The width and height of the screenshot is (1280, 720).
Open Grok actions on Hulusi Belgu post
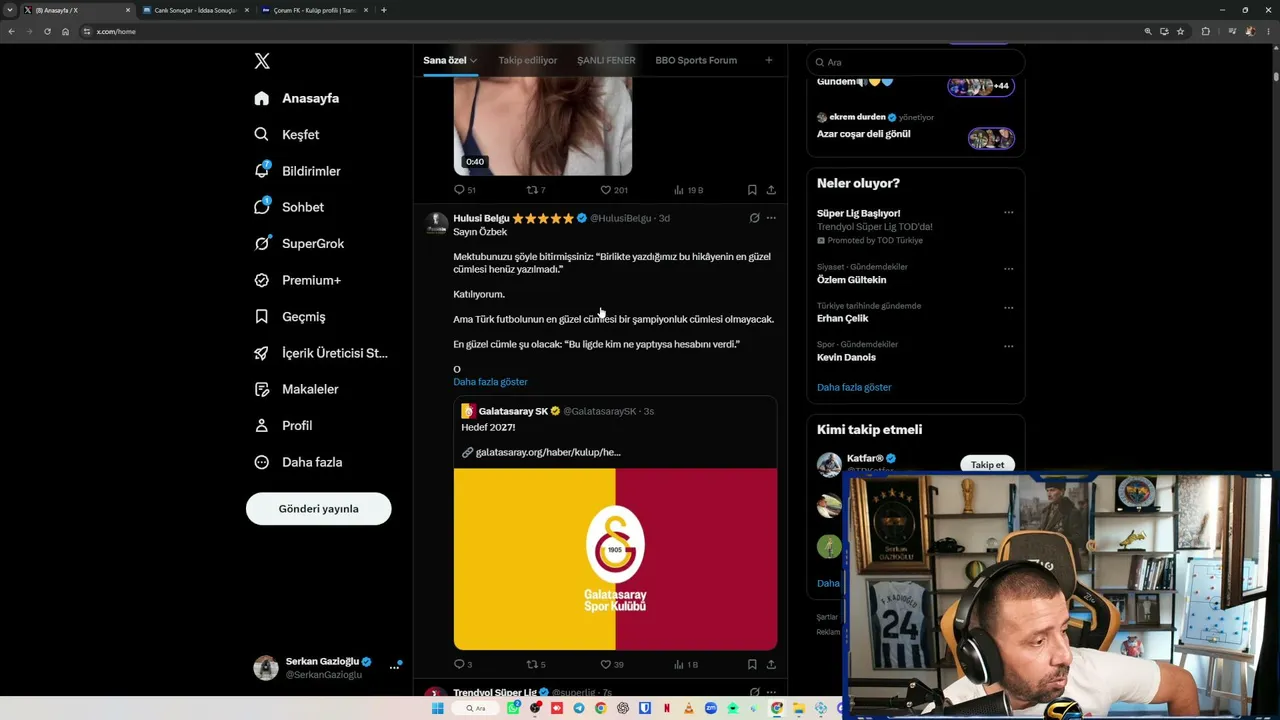coord(754,218)
